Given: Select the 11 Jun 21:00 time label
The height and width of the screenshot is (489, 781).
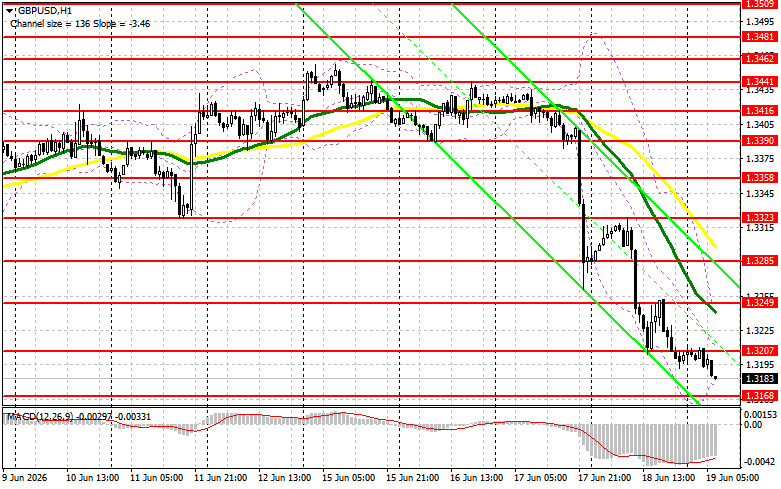Looking at the screenshot, I should 221,478.
